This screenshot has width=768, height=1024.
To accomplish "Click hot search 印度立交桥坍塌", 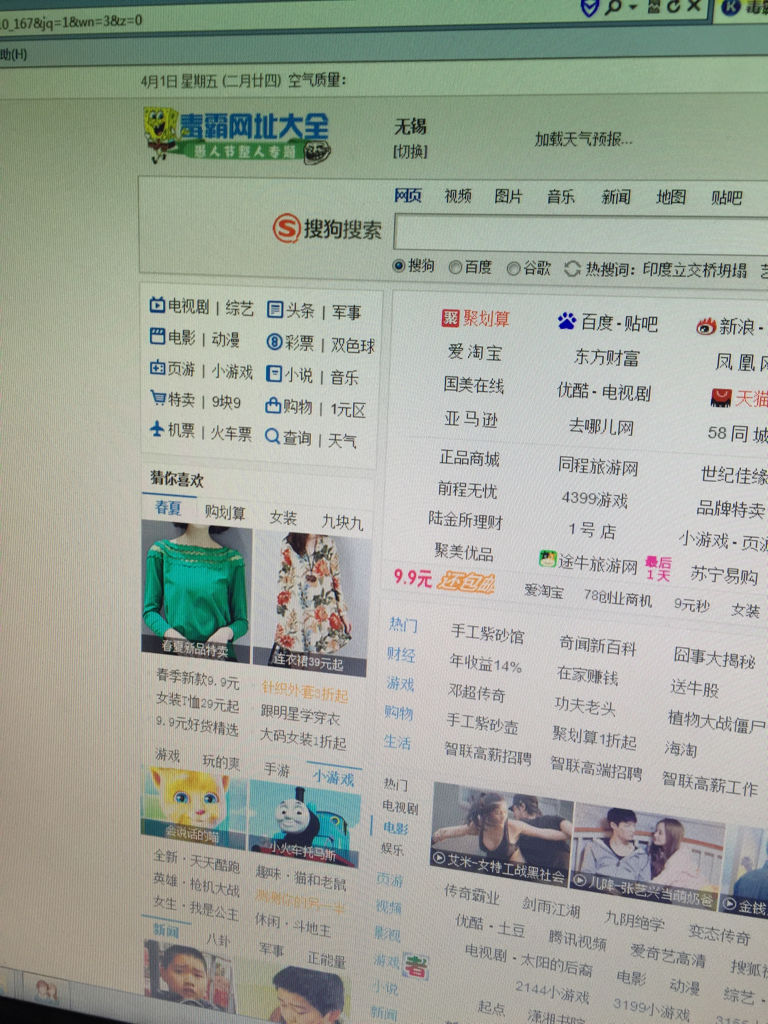I will pos(694,270).
